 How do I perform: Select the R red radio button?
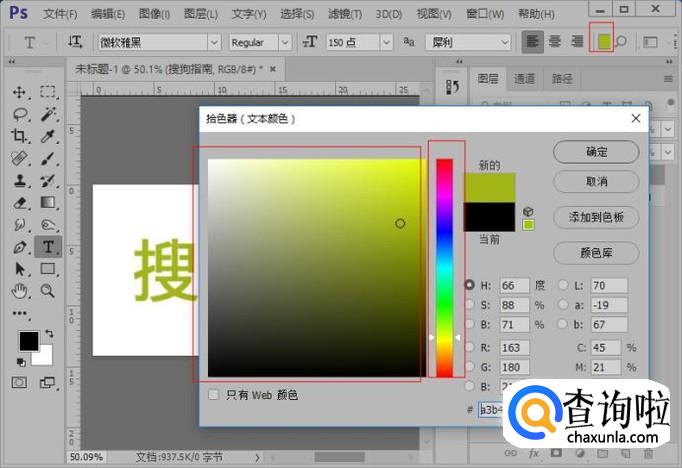(x=469, y=347)
